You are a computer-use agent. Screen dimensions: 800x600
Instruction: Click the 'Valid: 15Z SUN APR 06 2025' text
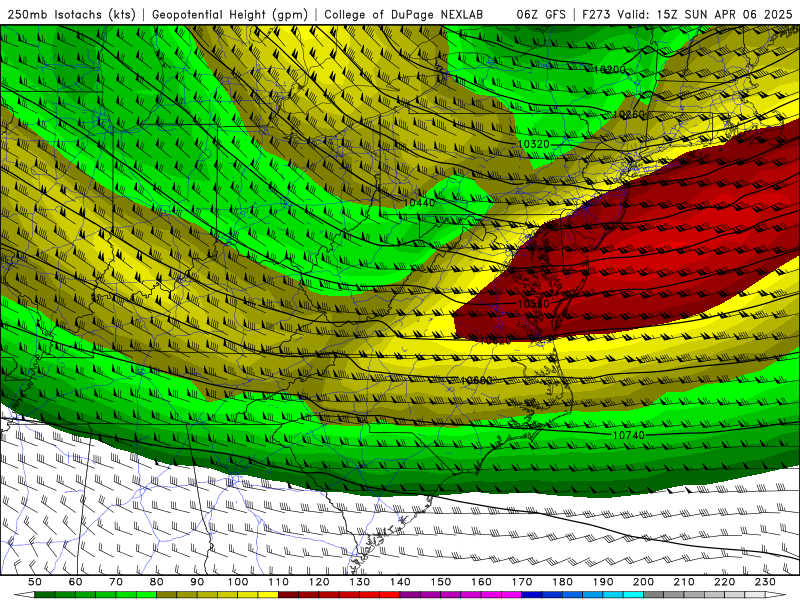click(705, 14)
